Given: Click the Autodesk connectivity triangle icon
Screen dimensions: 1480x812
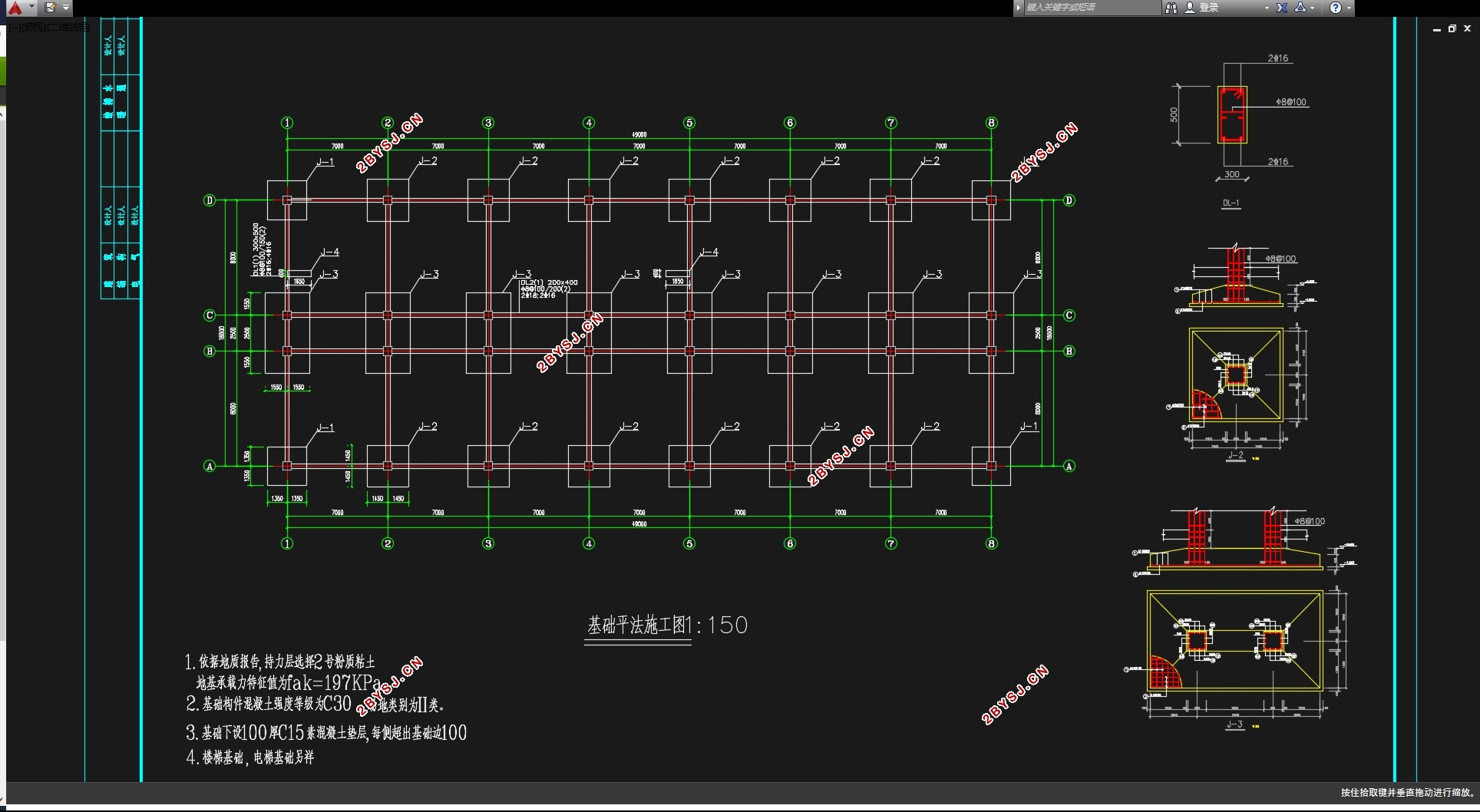Looking at the screenshot, I should click(x=1300, y=8).
